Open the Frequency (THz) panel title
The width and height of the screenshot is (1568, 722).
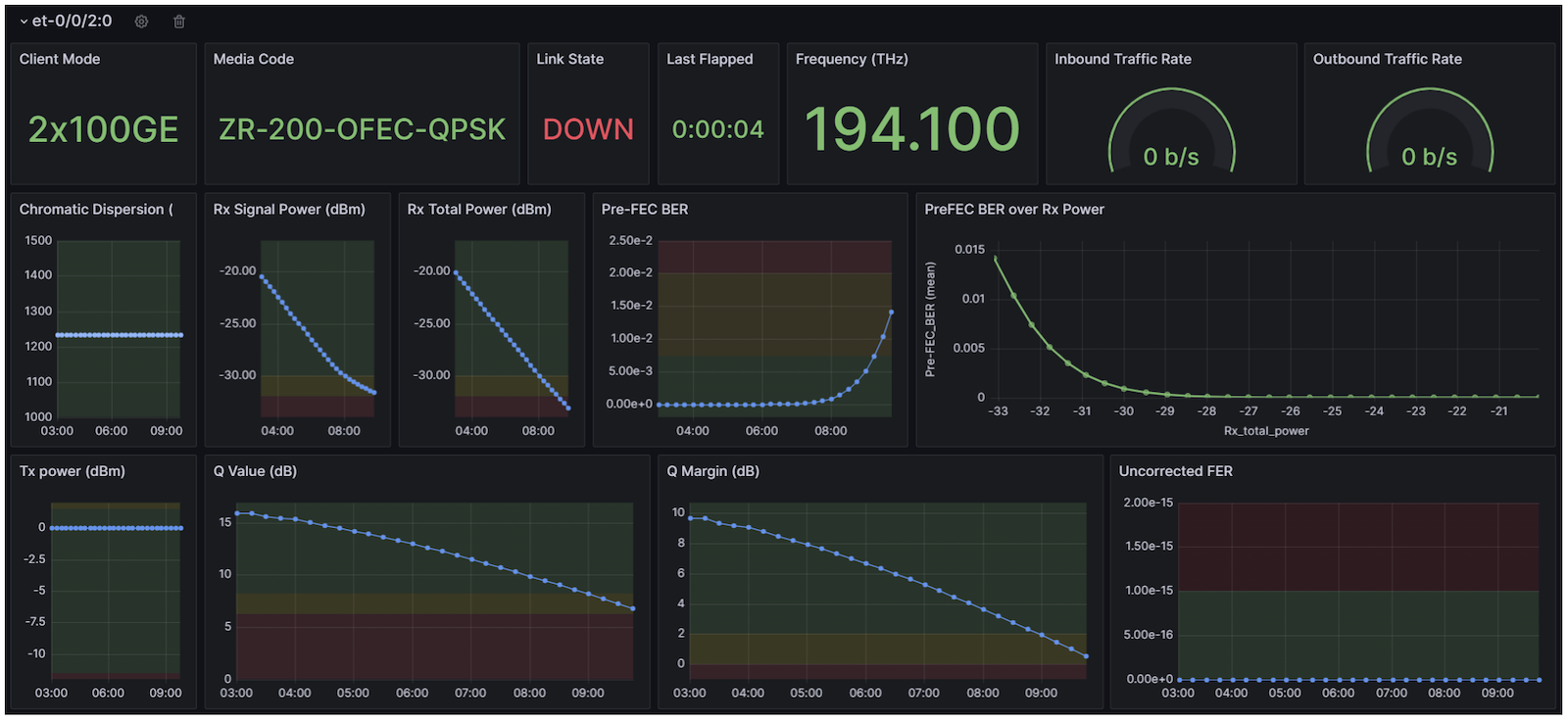(852, 59)
